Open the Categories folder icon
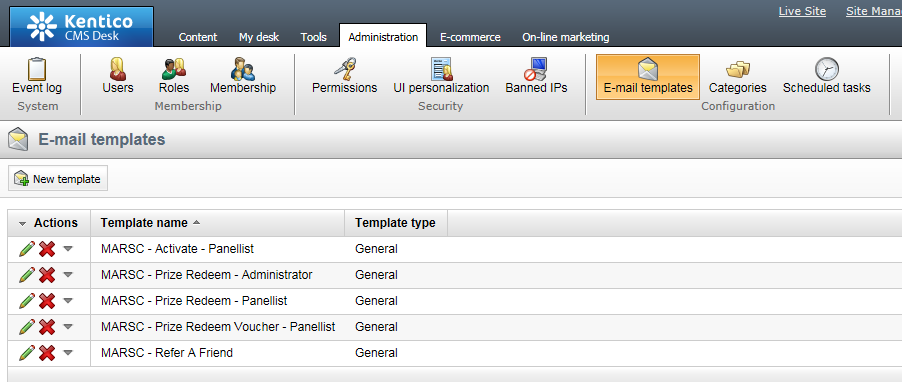902x382 pixels. [737, 70]
